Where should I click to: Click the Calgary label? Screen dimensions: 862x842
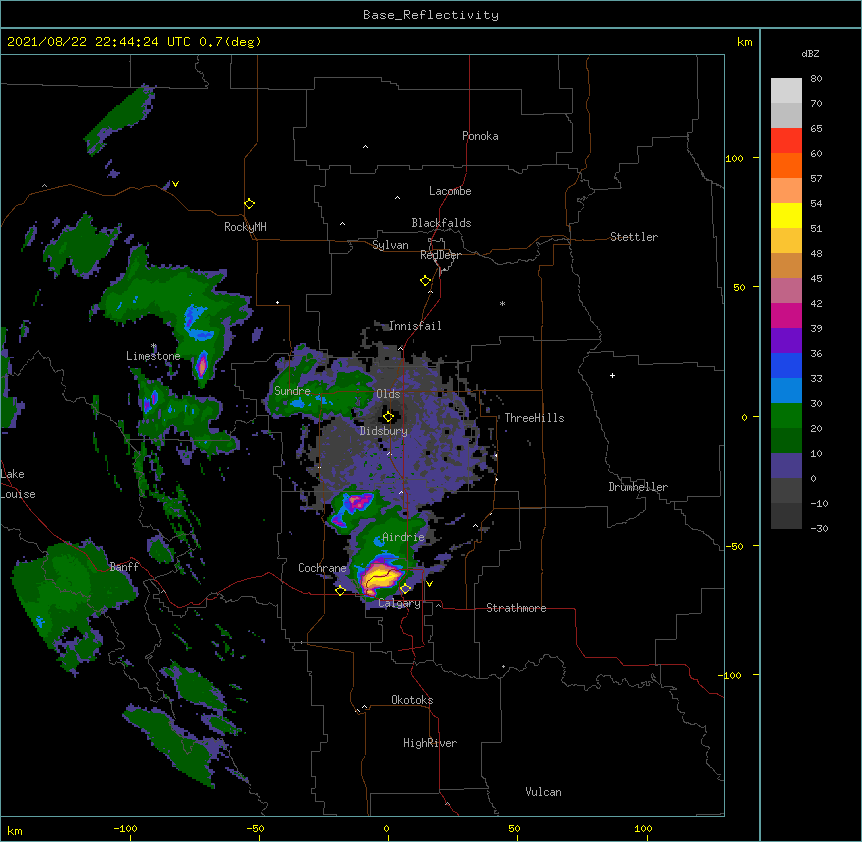399,603
